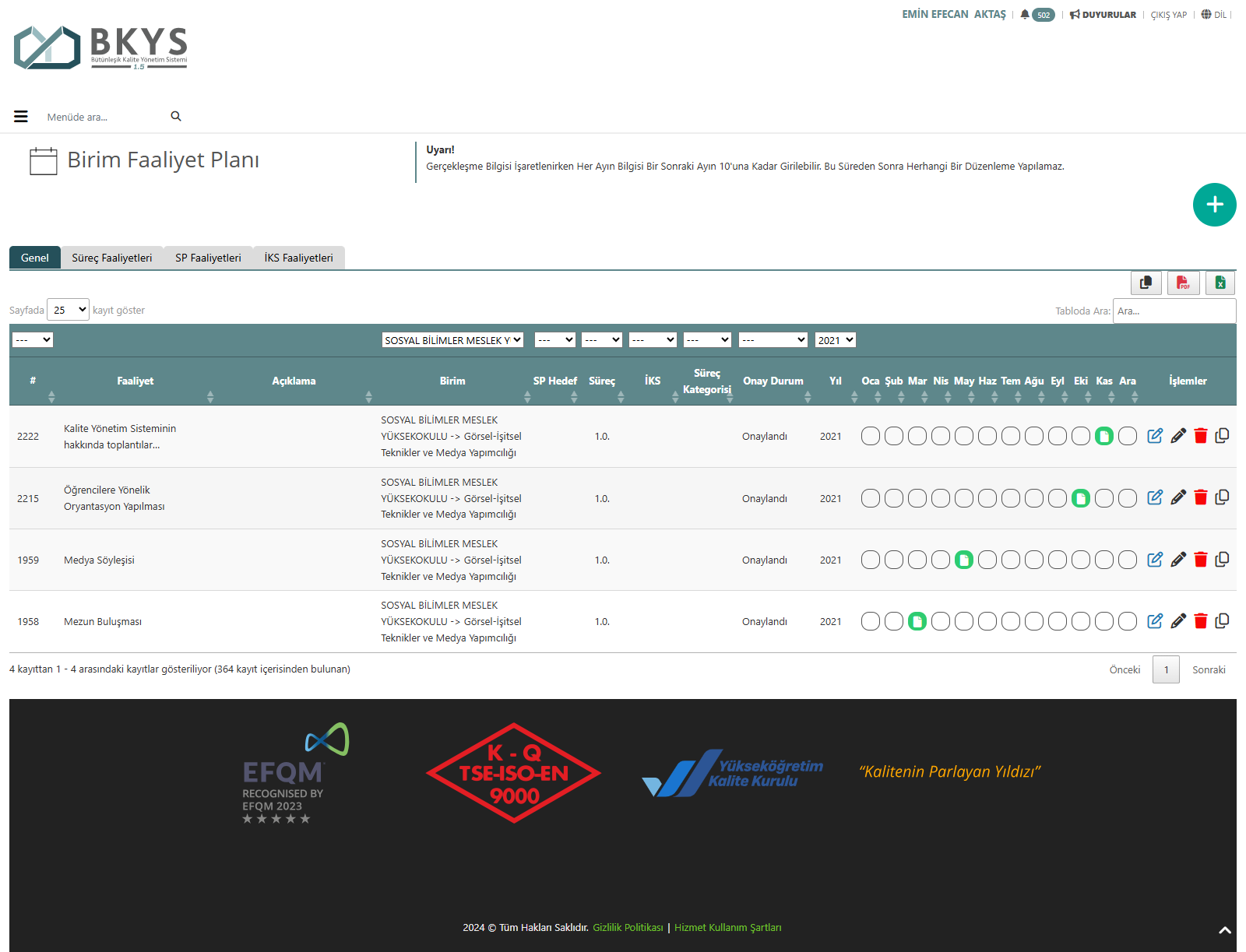The image size is (1246, 952).
Task: Expand the records per page dropdown
Action: coord(69,310)
